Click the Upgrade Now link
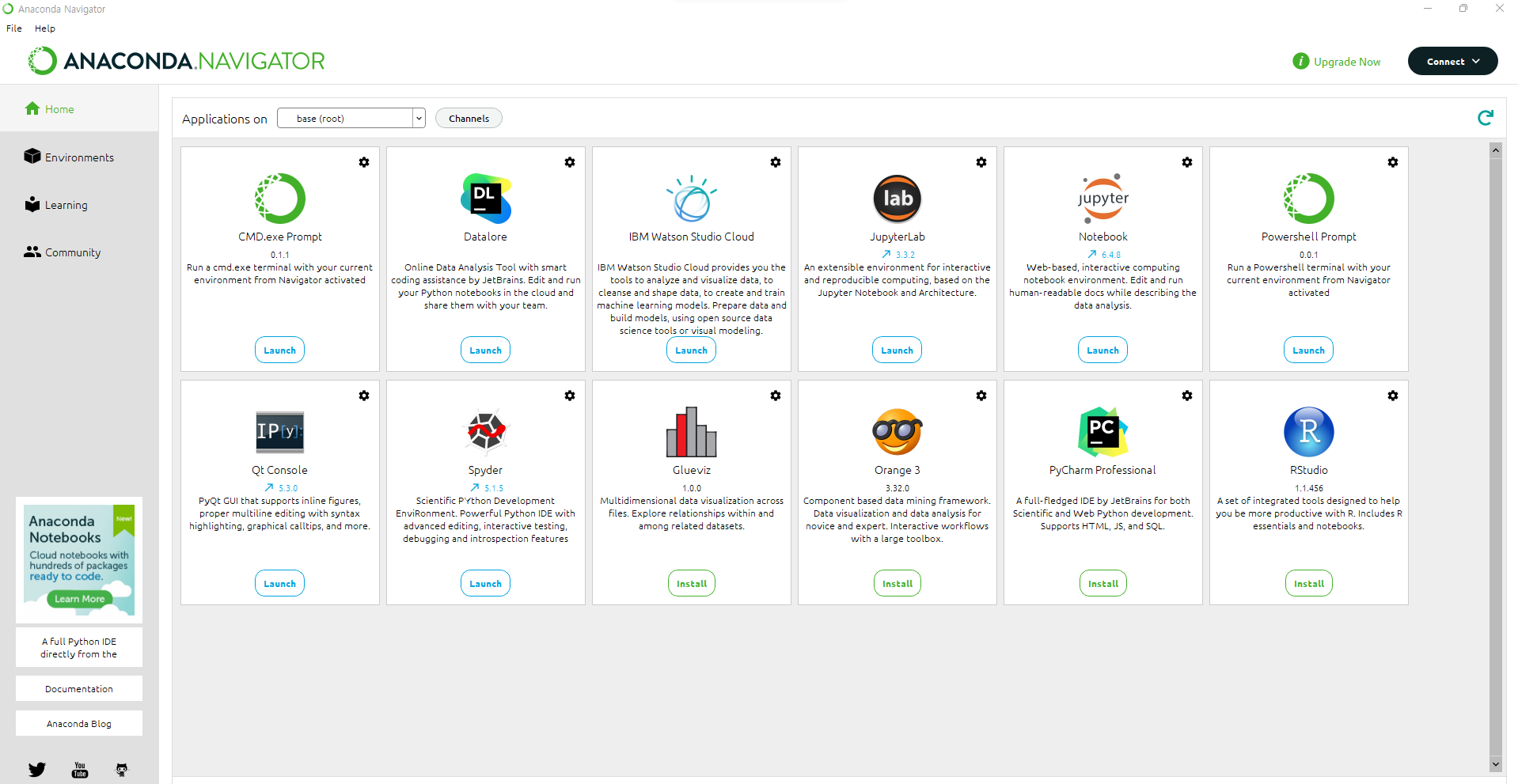 1347,62
